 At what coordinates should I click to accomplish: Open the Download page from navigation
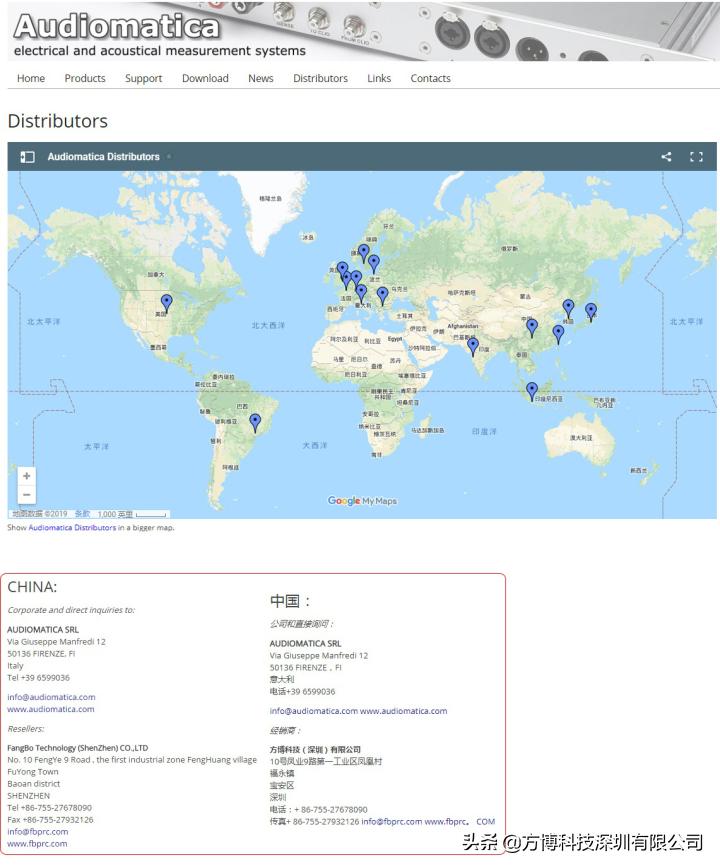pyautogui.click(x=205, y=78)
